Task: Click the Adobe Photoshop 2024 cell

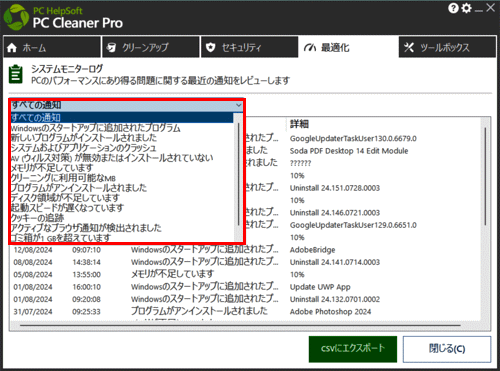Action: point(330,311)
